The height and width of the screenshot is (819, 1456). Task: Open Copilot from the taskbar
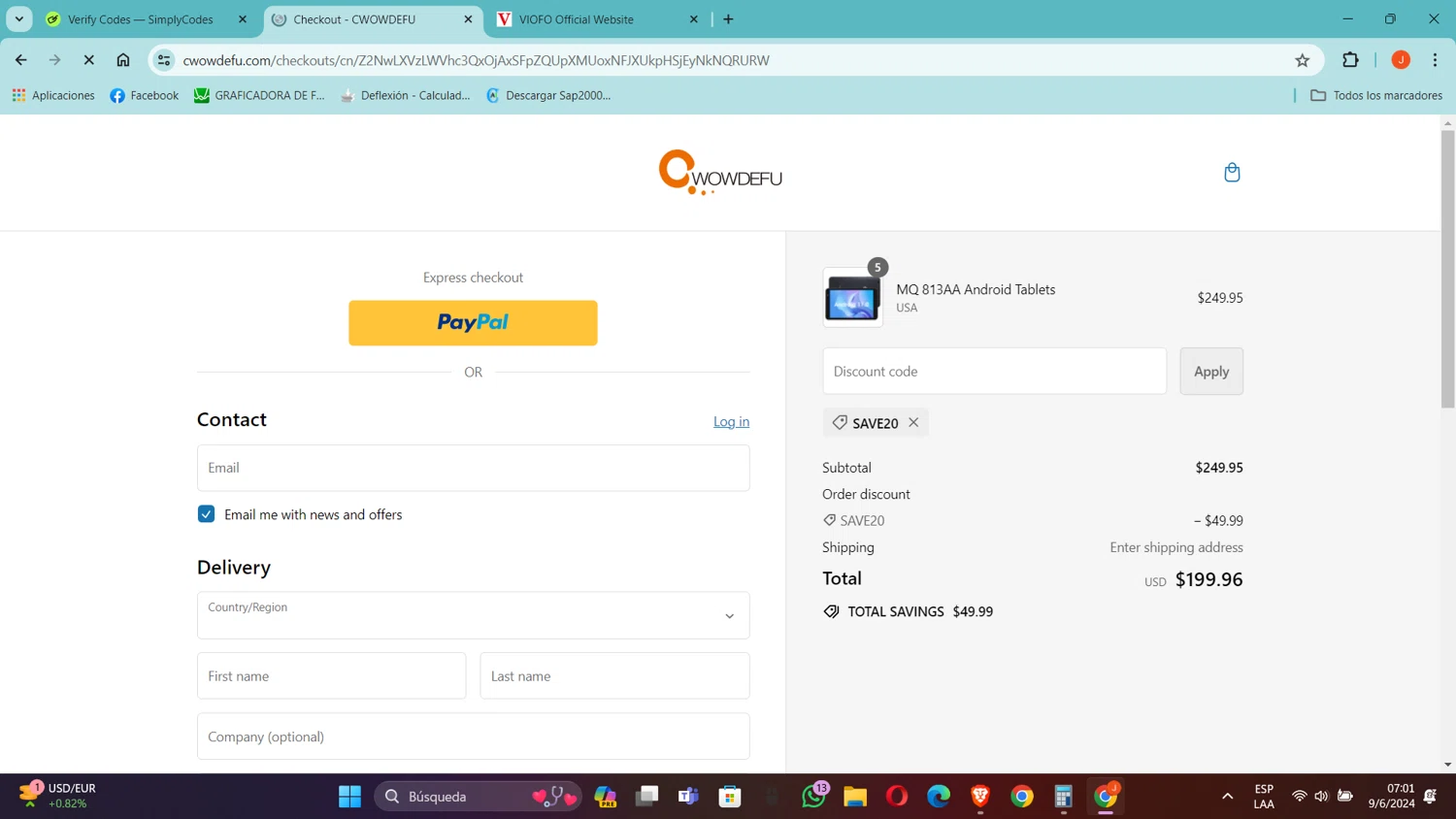606,797
